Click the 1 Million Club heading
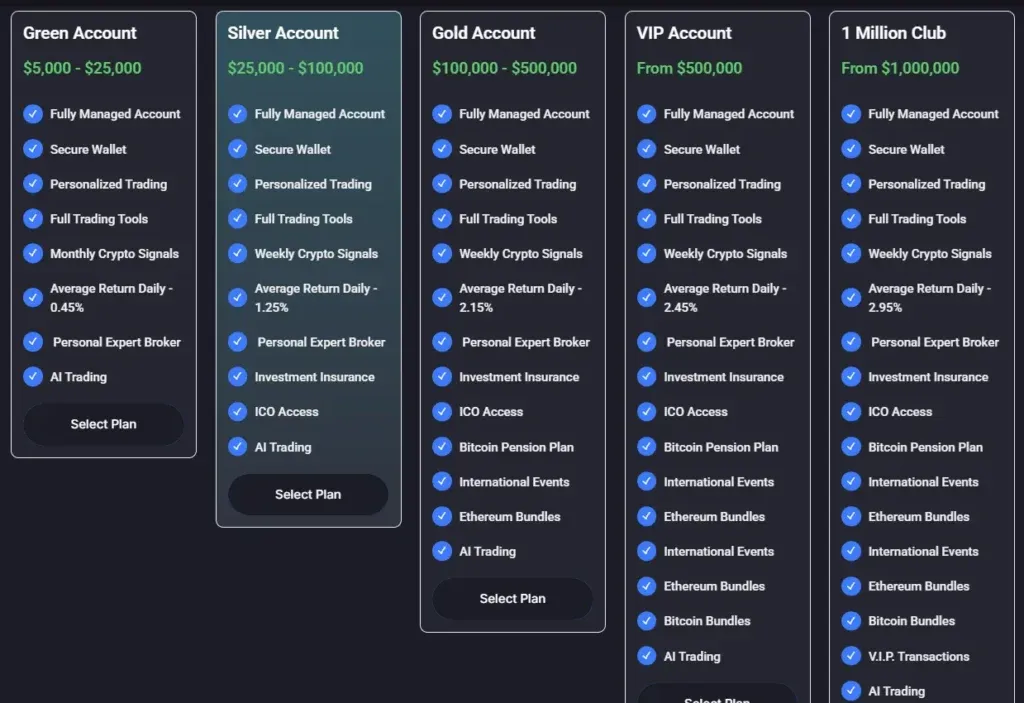 pos(893,33)
